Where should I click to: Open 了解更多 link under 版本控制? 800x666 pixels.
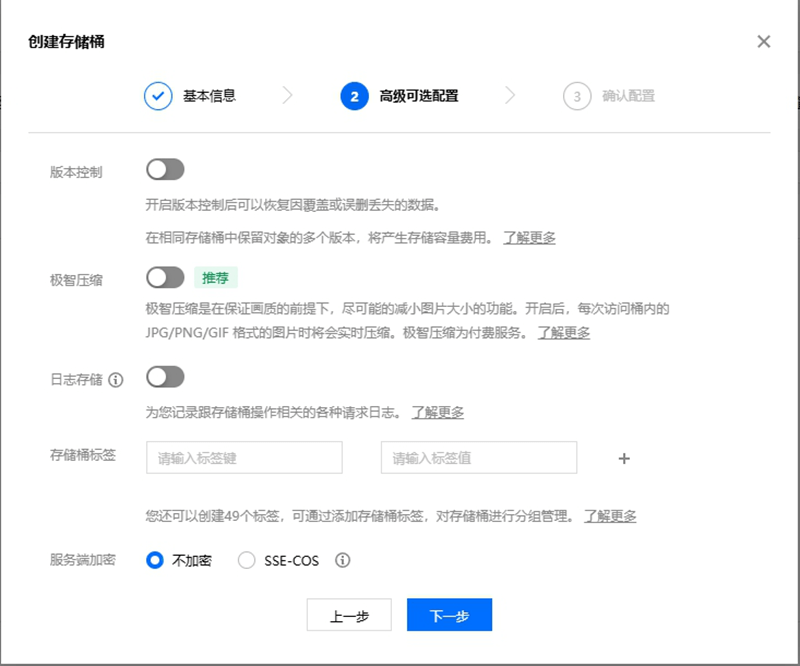(529, 238)
